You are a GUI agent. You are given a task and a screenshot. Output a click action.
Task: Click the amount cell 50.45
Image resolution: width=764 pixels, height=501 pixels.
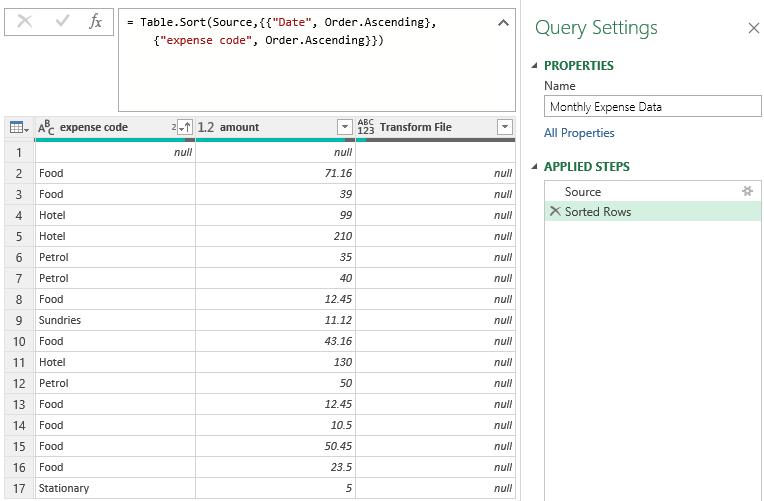tap(275, 446)
